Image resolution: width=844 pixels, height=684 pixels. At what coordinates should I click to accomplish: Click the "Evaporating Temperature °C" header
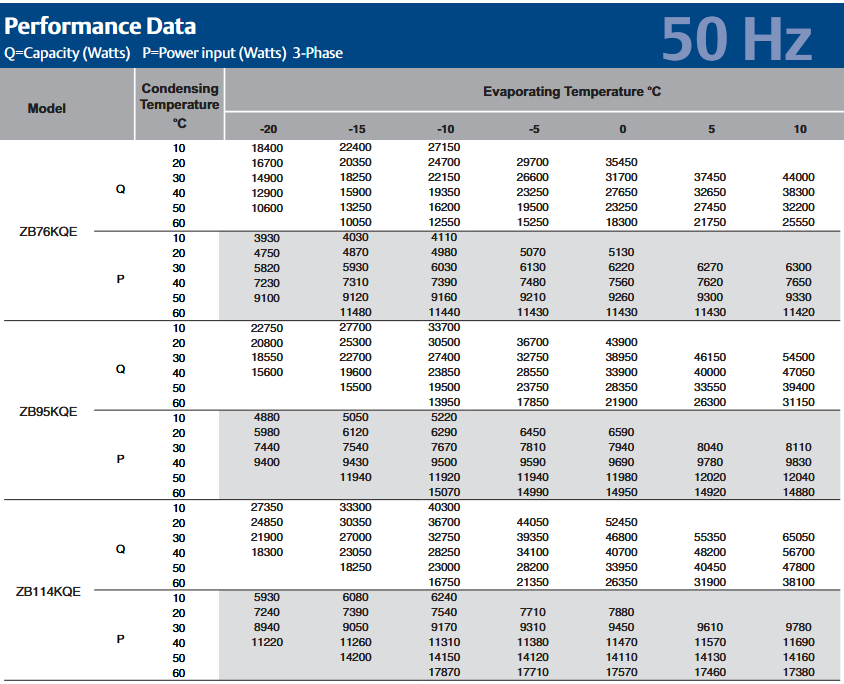[x=572, y=91]
